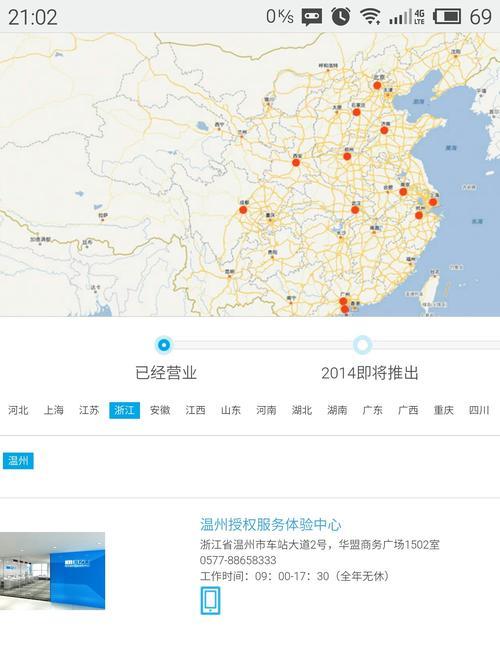Screen dimensions: 500x666
Task: Switch to the 广西 province tab
Action: click(408, 410)
